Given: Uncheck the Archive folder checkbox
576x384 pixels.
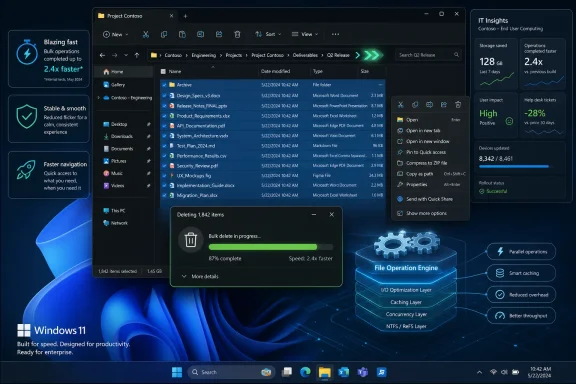Looking at the screenshot, I should coord(164,85).
